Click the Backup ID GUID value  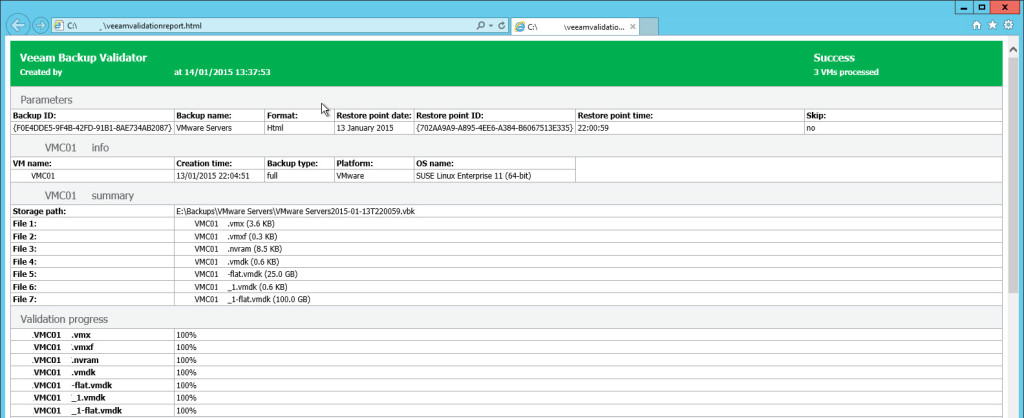(x=92, y=128)
